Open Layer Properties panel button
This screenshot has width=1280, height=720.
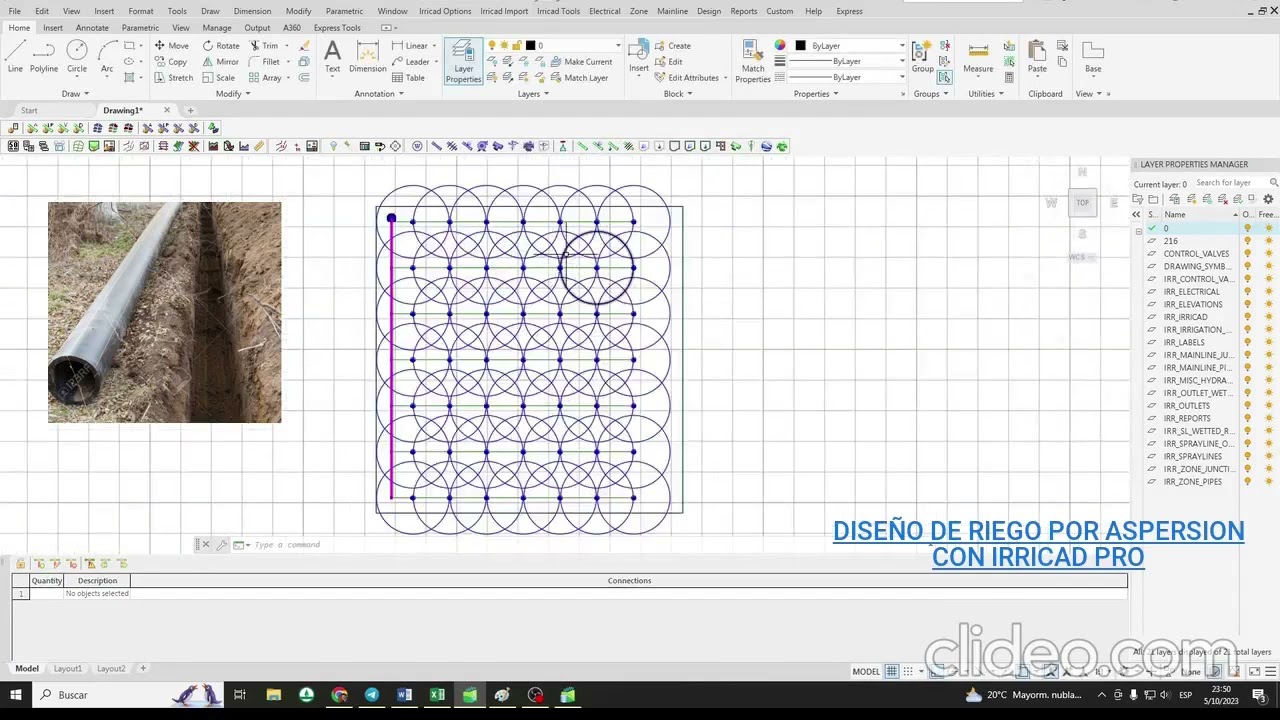click(463, 61)
